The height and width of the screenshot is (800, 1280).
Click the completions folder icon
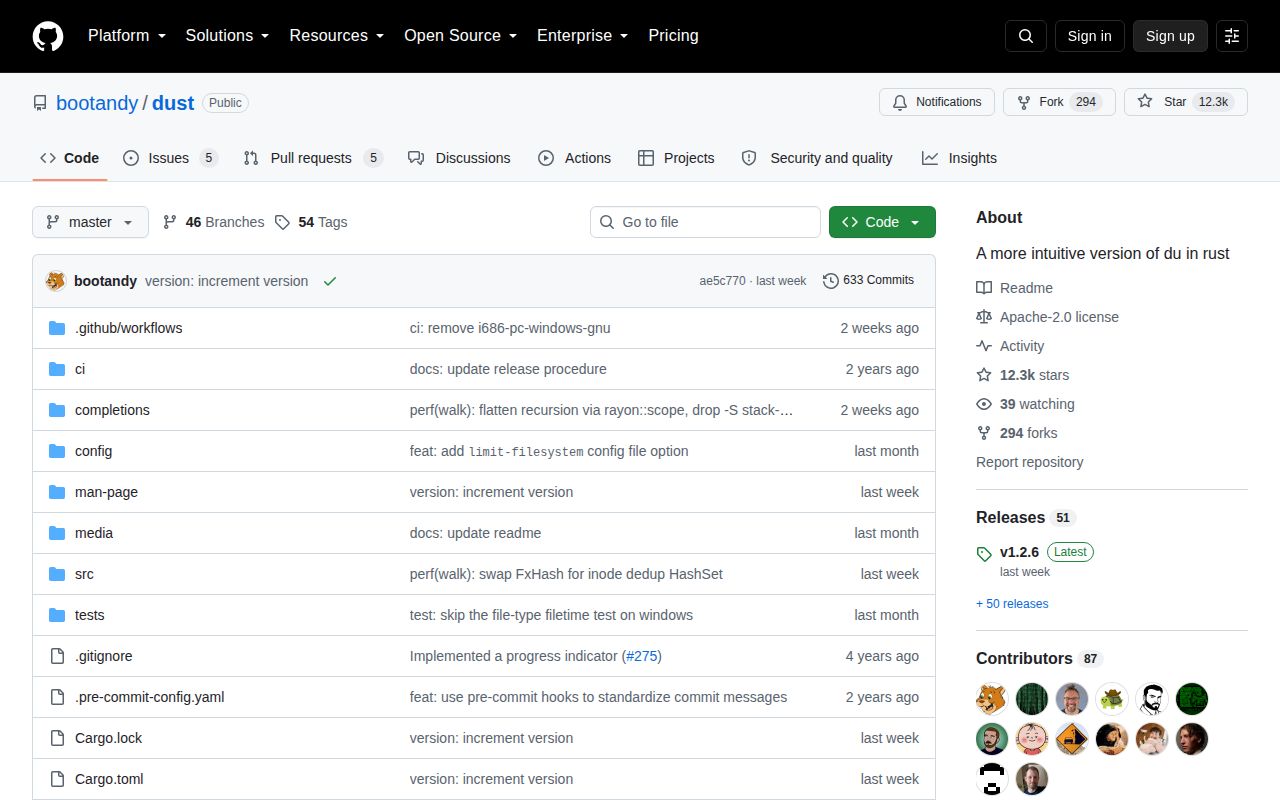[57, 410]
